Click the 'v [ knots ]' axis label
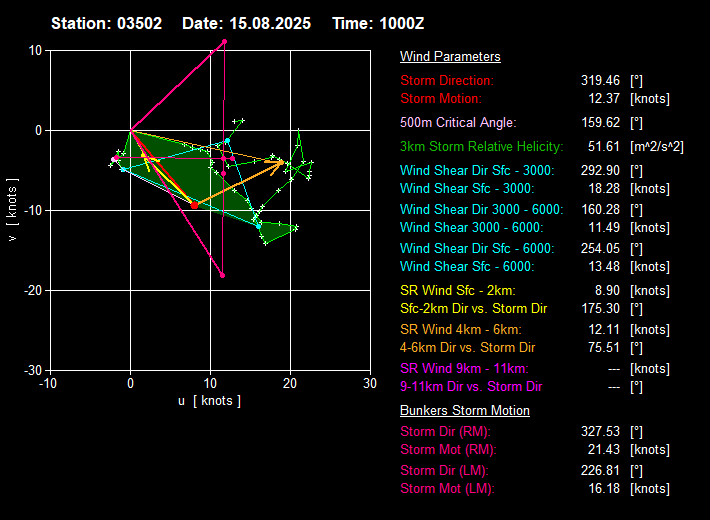The height and width of the screenshot is (520, 710). pos(12,210)
